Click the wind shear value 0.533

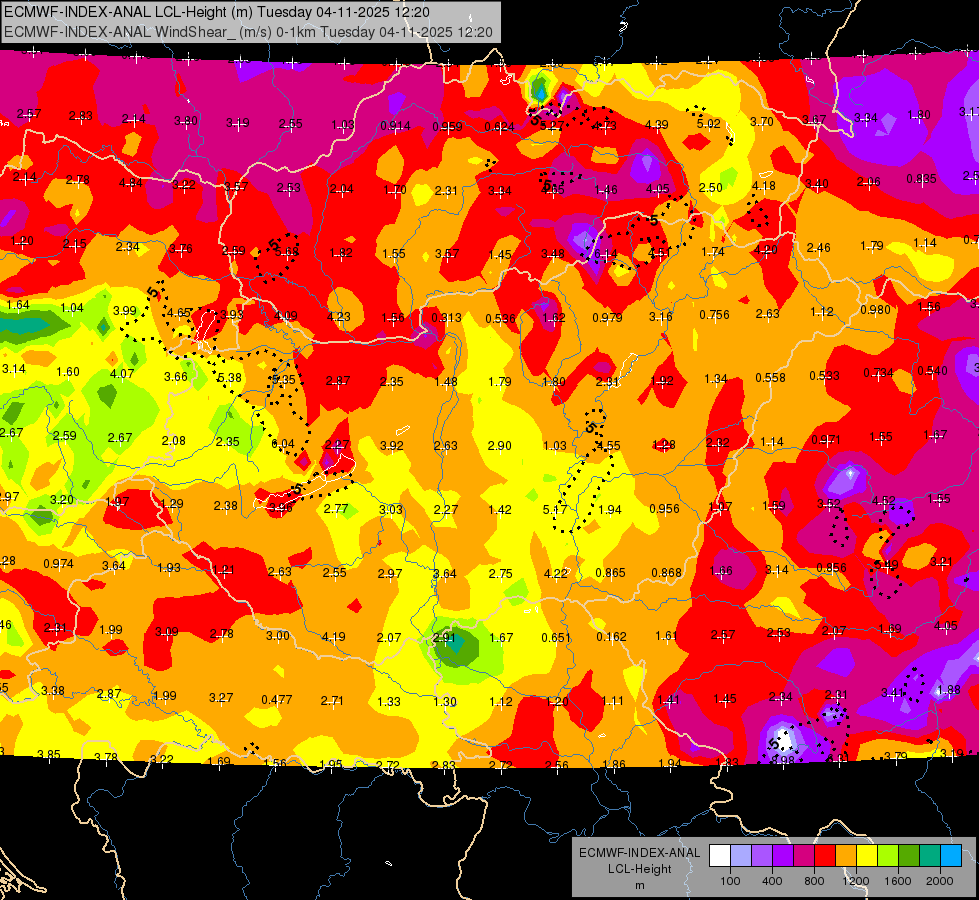825,375
